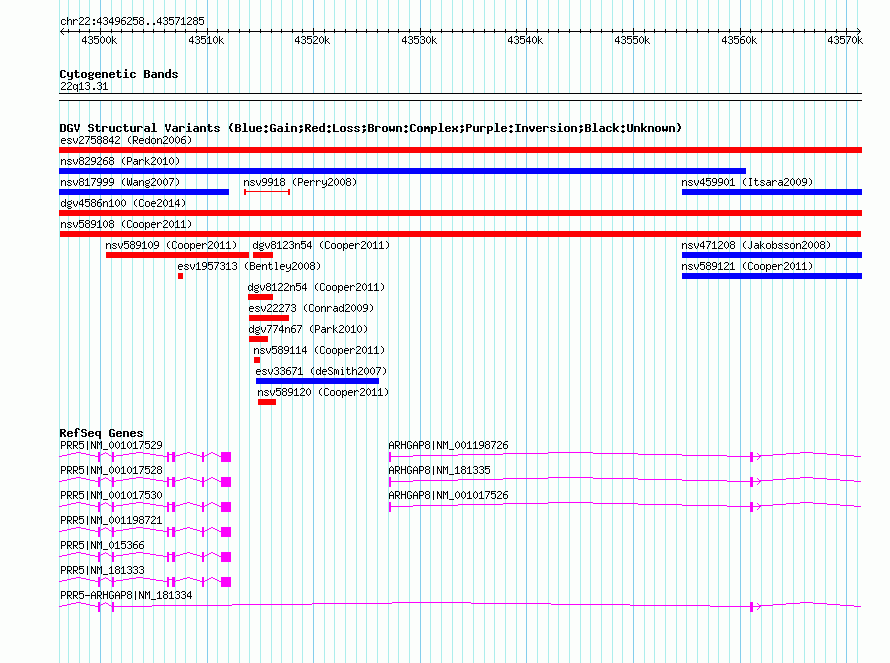Select the blue nsv589121 gain bar
Image resolution: width=890 pixels, height=663 pixels.
click(x=771, y=276)
